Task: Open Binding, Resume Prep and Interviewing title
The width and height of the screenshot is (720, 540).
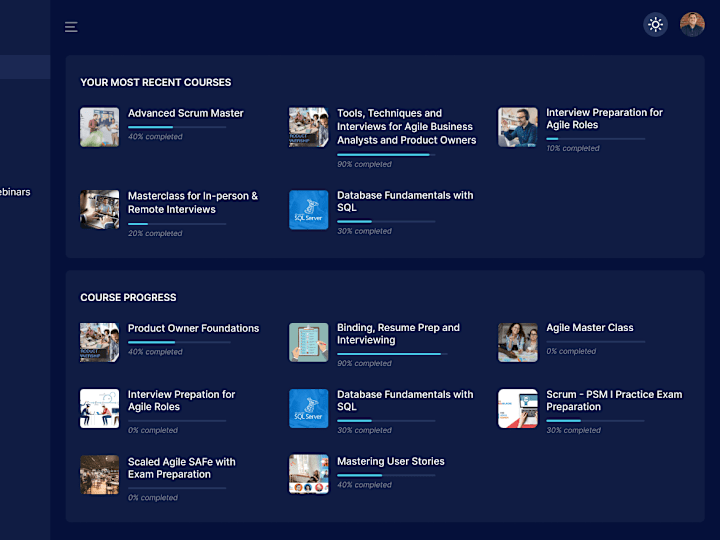Action: point(398,334)
